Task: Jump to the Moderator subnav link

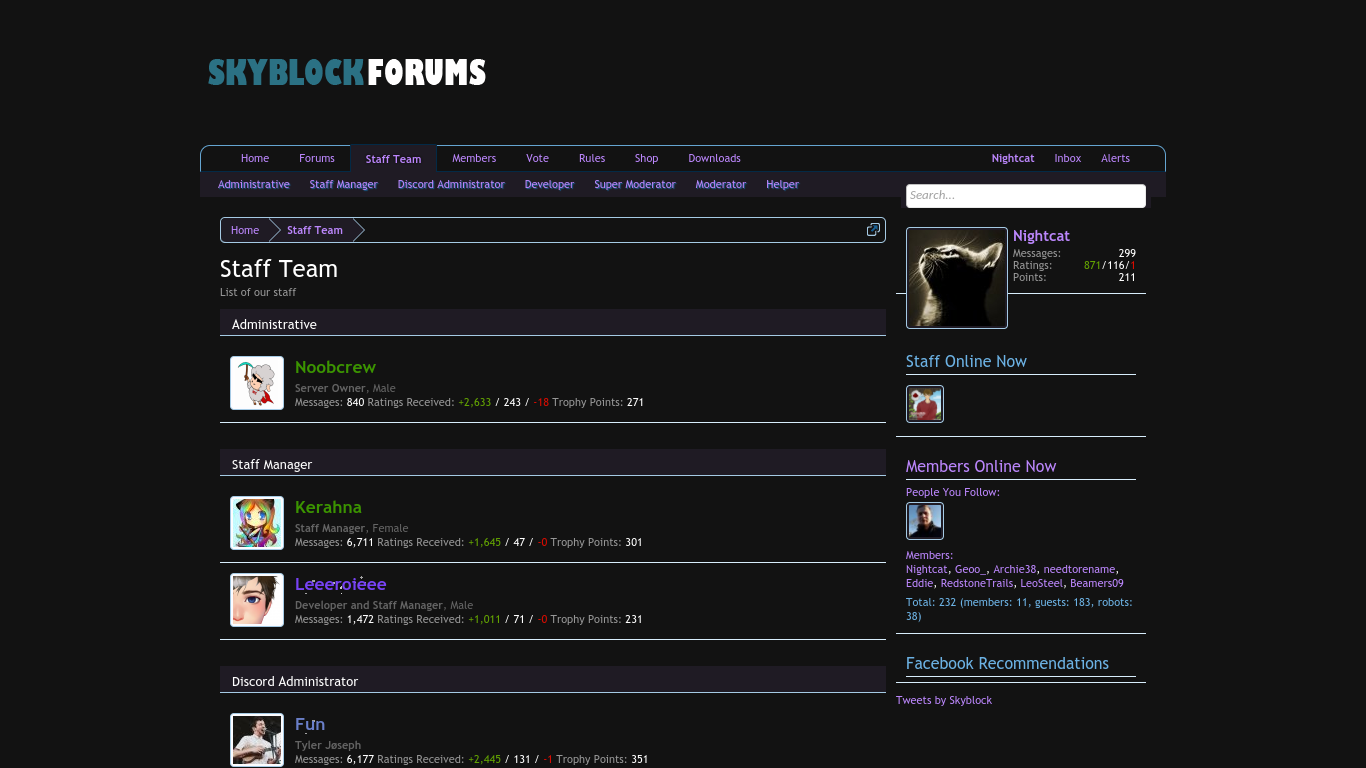Action: [x=721, y=184]
